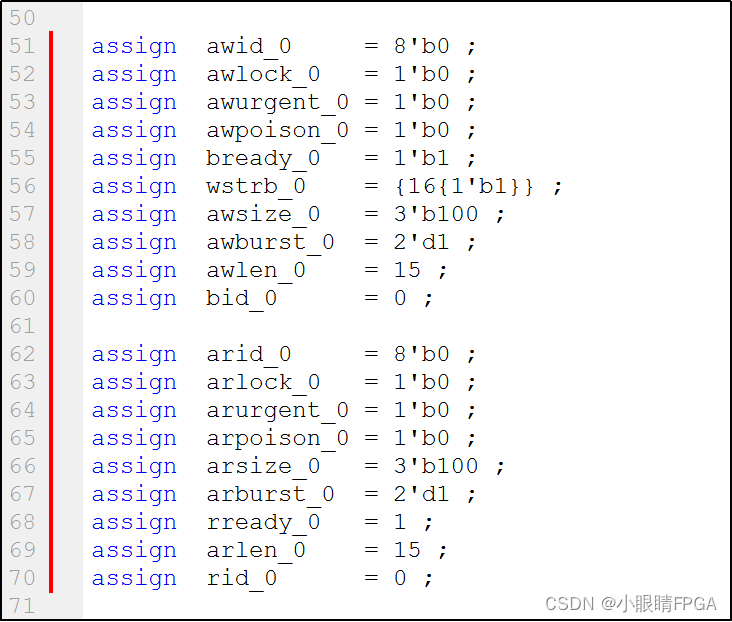Click line number 51 in the gutter
732x622 pixels.
[22, 46]
